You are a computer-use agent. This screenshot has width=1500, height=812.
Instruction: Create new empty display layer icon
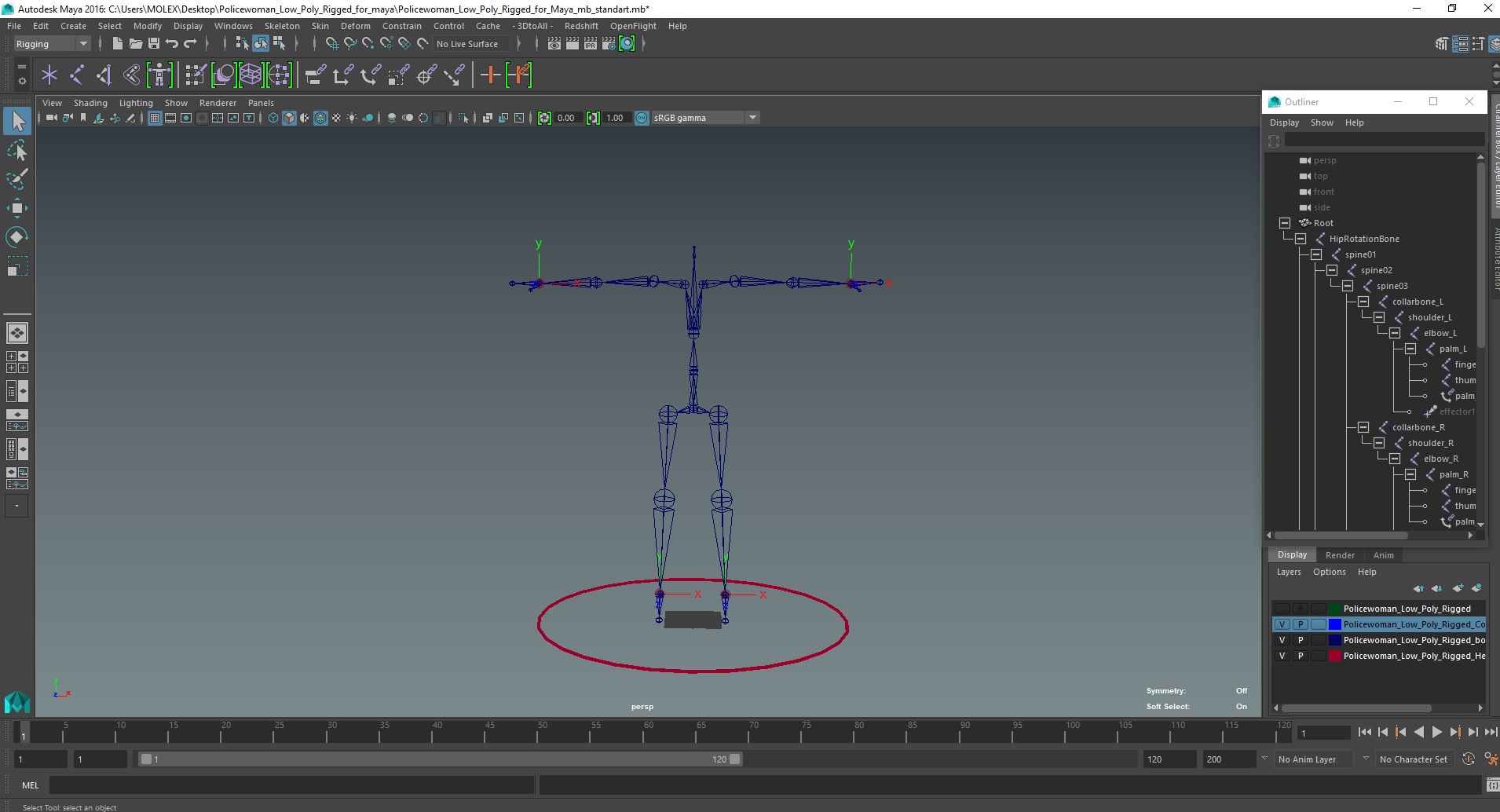1458,588
